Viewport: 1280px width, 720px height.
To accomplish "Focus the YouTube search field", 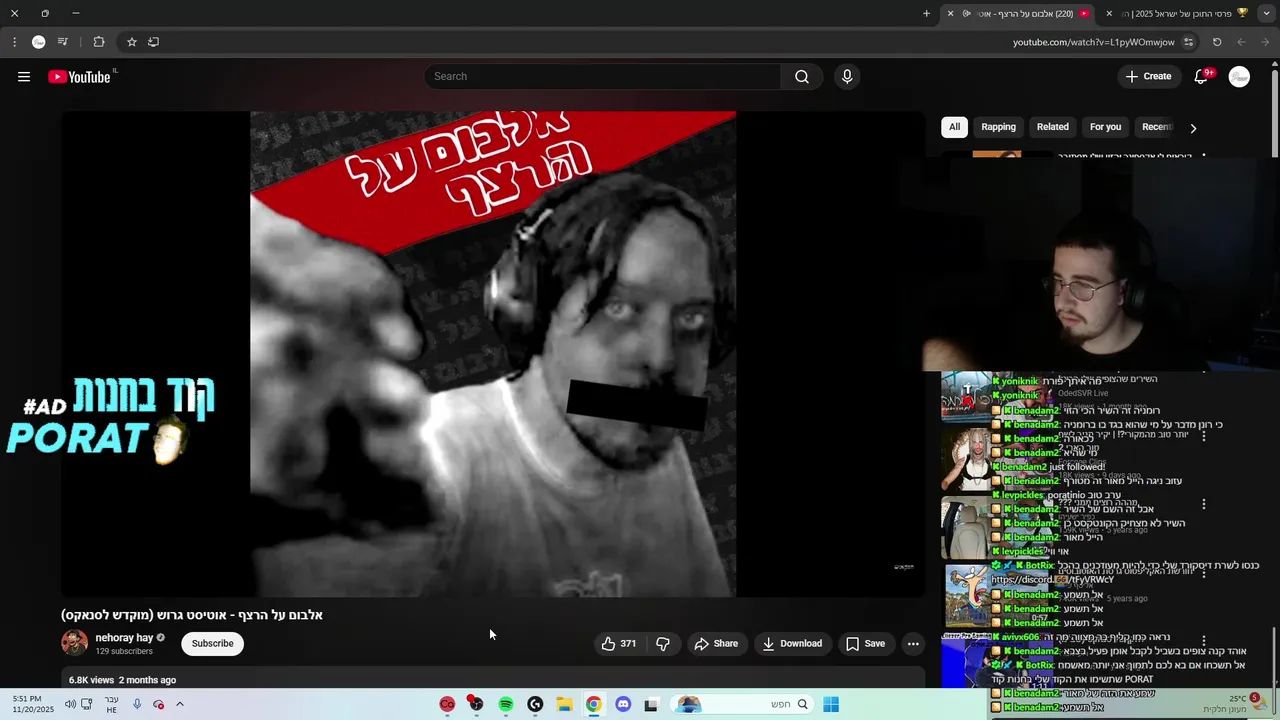I will (603, 77).
